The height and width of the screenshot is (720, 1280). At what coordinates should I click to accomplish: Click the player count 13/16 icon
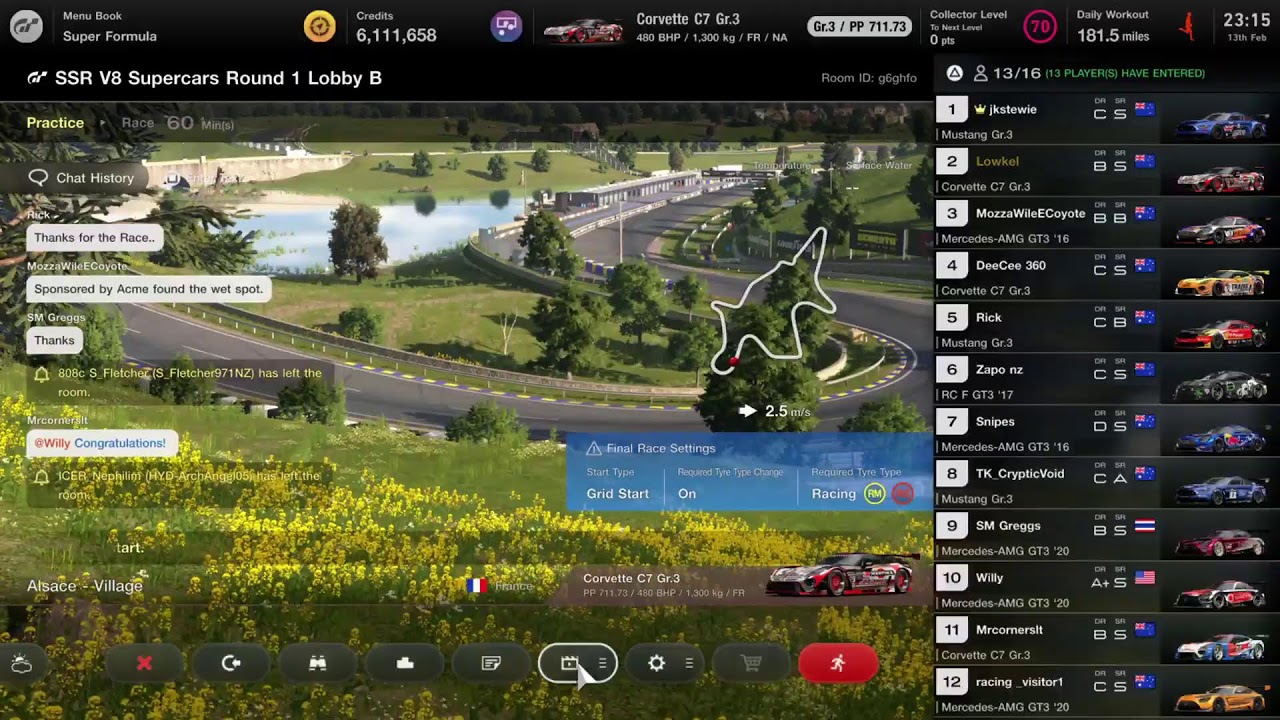point(981,73)
